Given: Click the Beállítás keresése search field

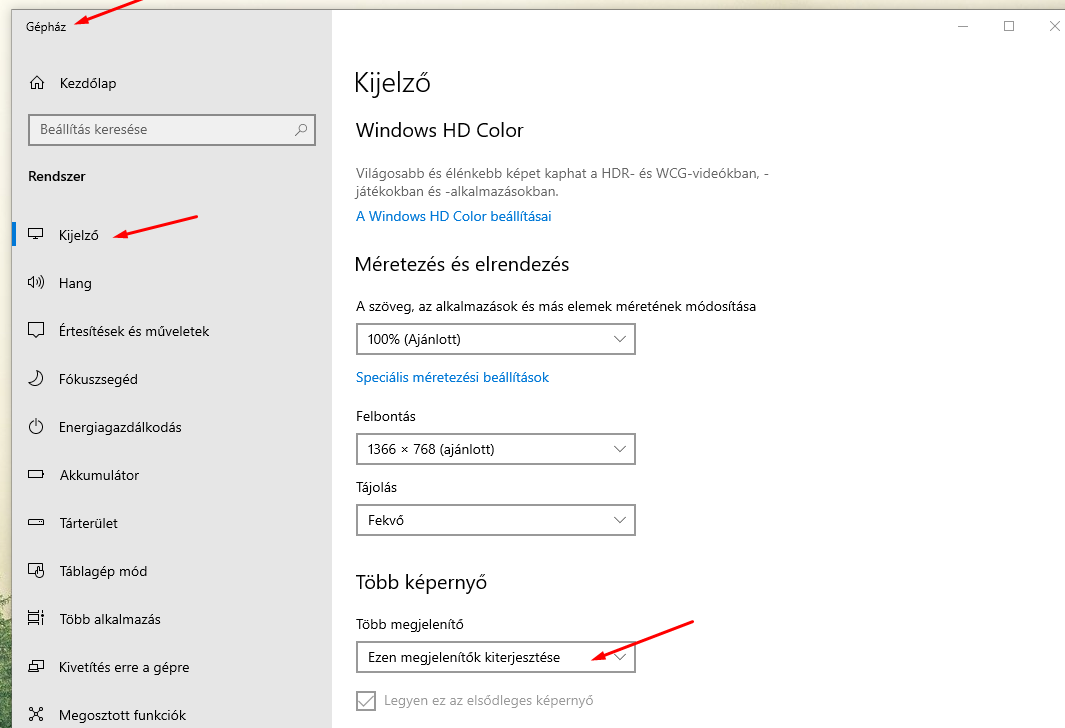Looking at the screenshot, I should pos(160,130).
